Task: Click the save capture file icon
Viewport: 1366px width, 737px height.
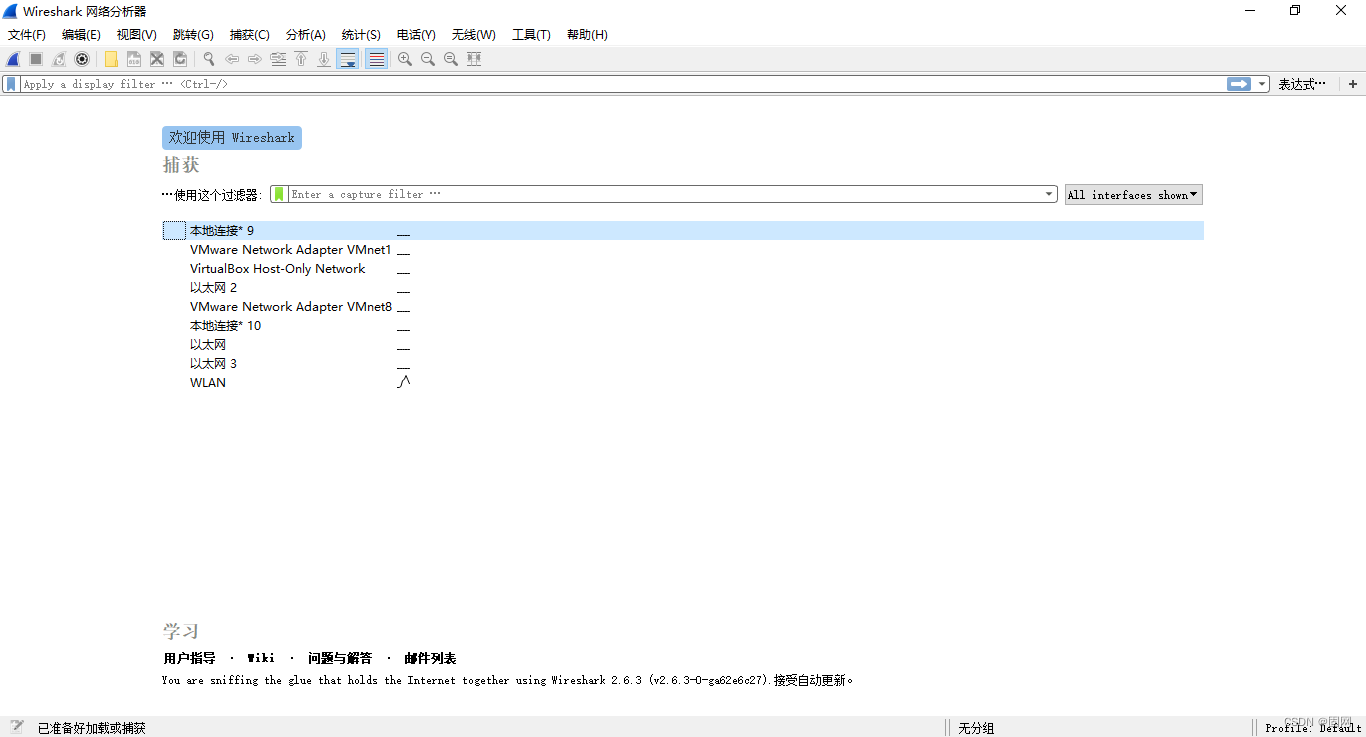Action: coord(134,59)
